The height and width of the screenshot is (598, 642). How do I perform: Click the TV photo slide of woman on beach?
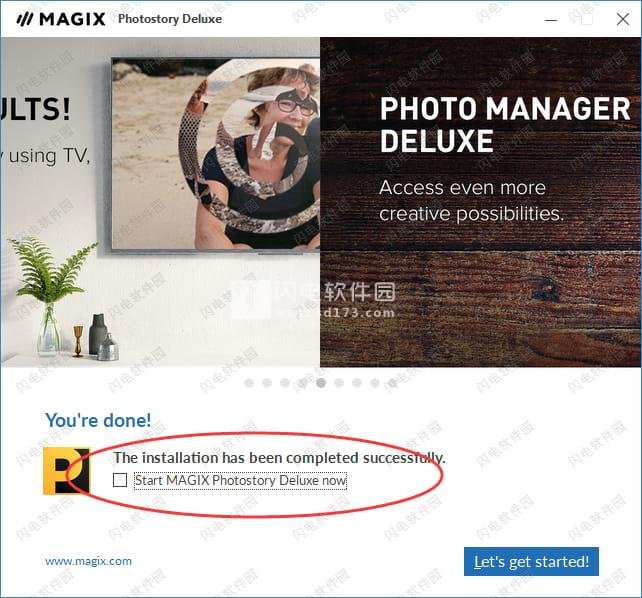pyautogui.click(x=216, y=153)
